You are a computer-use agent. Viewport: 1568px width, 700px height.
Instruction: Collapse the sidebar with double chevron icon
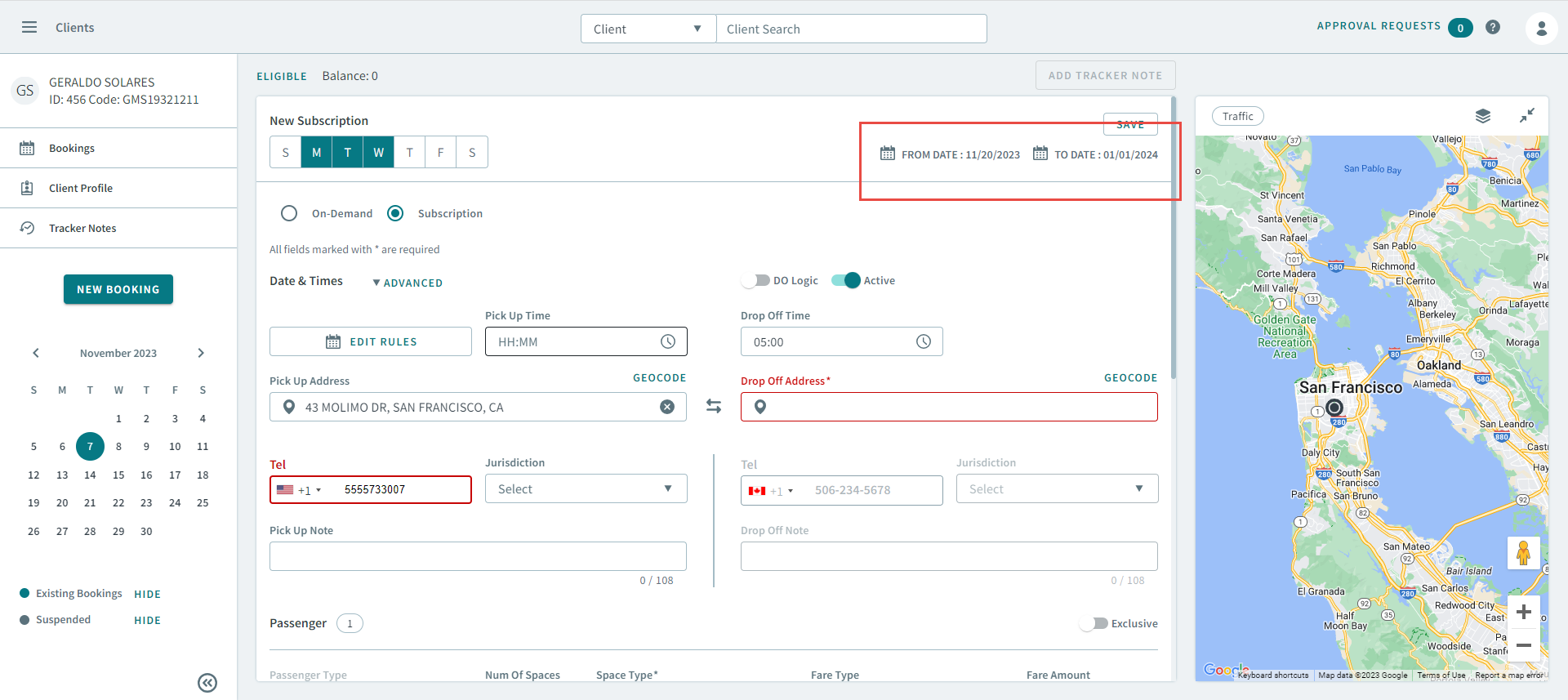click(207, 683)
